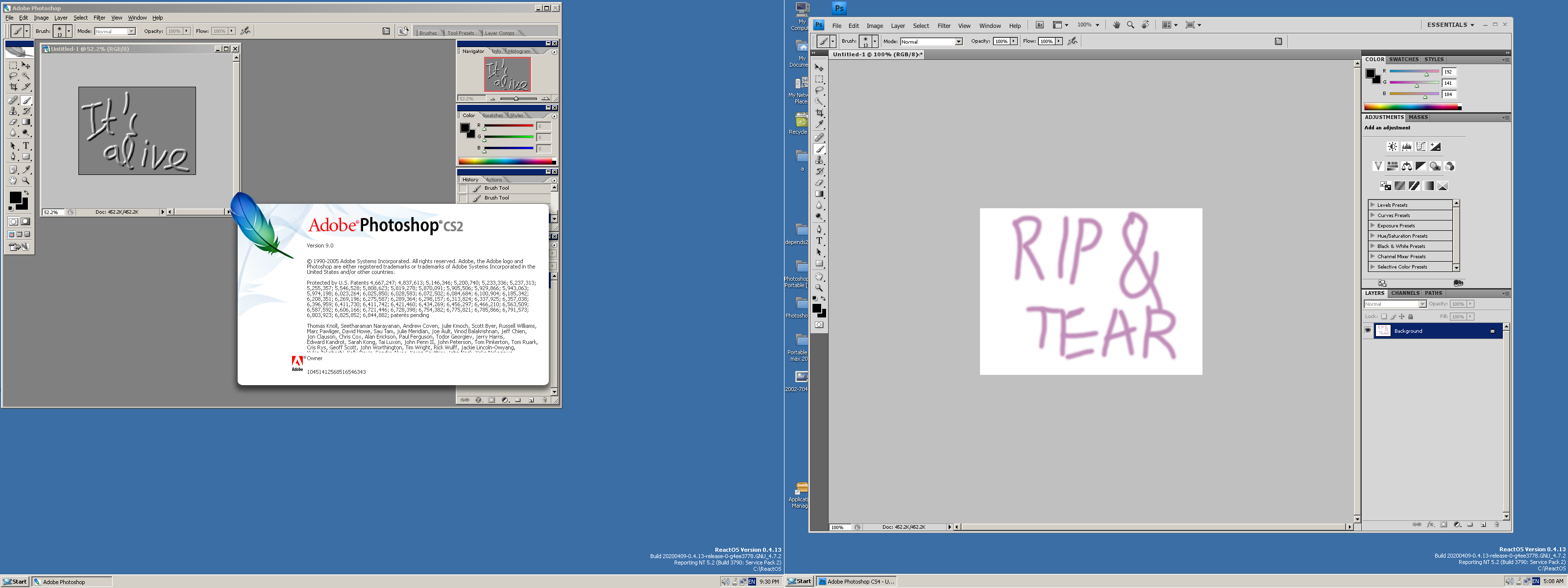This screenshot has height=588, width=1568.
Task: Toggle lock transparent pixels in CS4 Layers
Action: point(1384,317)
